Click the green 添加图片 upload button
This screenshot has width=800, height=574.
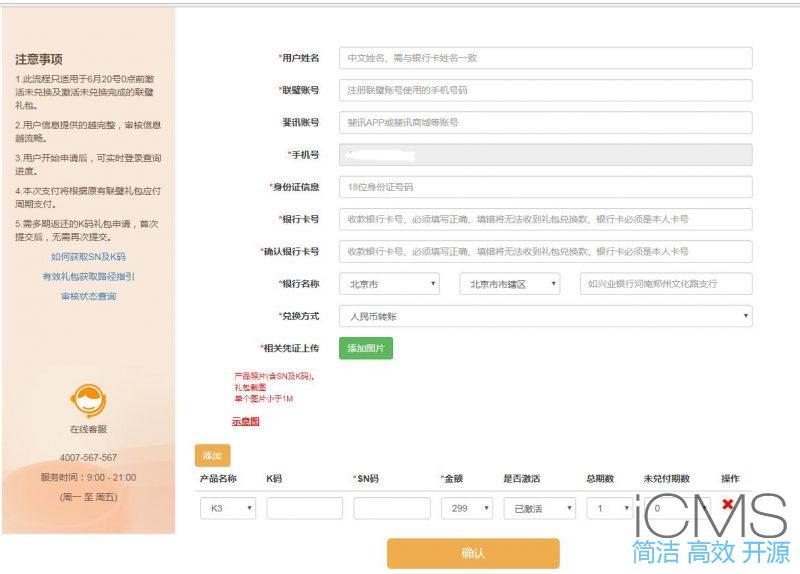point(365,348)
